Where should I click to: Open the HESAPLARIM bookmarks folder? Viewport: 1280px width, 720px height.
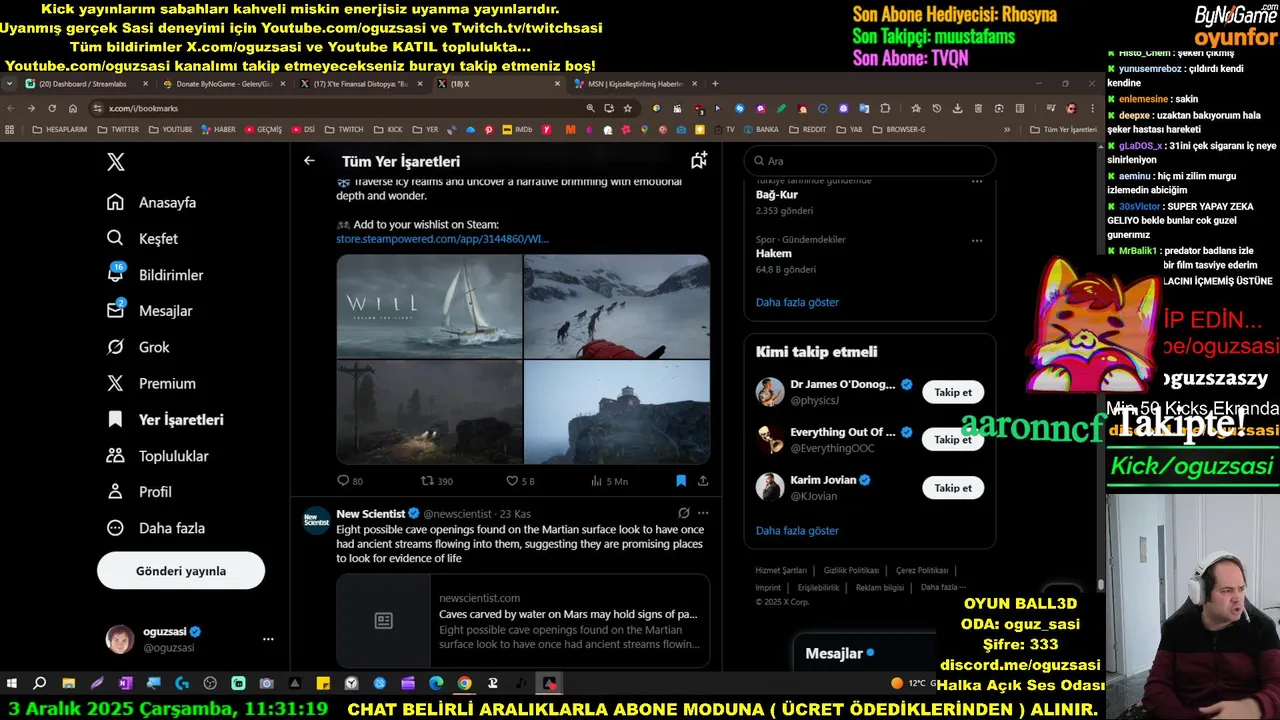pyautogui.click(x=60, y=129)
